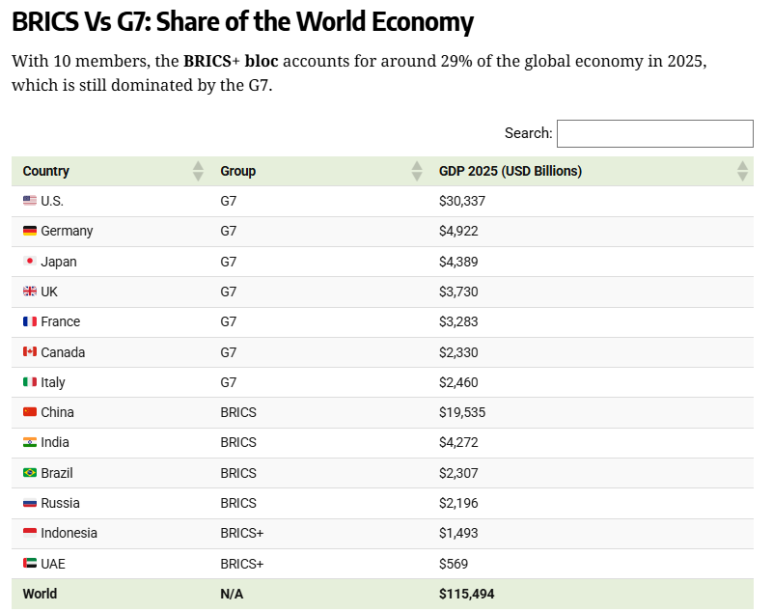Select the U.S. country name
Viewport: 773px width, 612px height.
[x=52, y=201]
